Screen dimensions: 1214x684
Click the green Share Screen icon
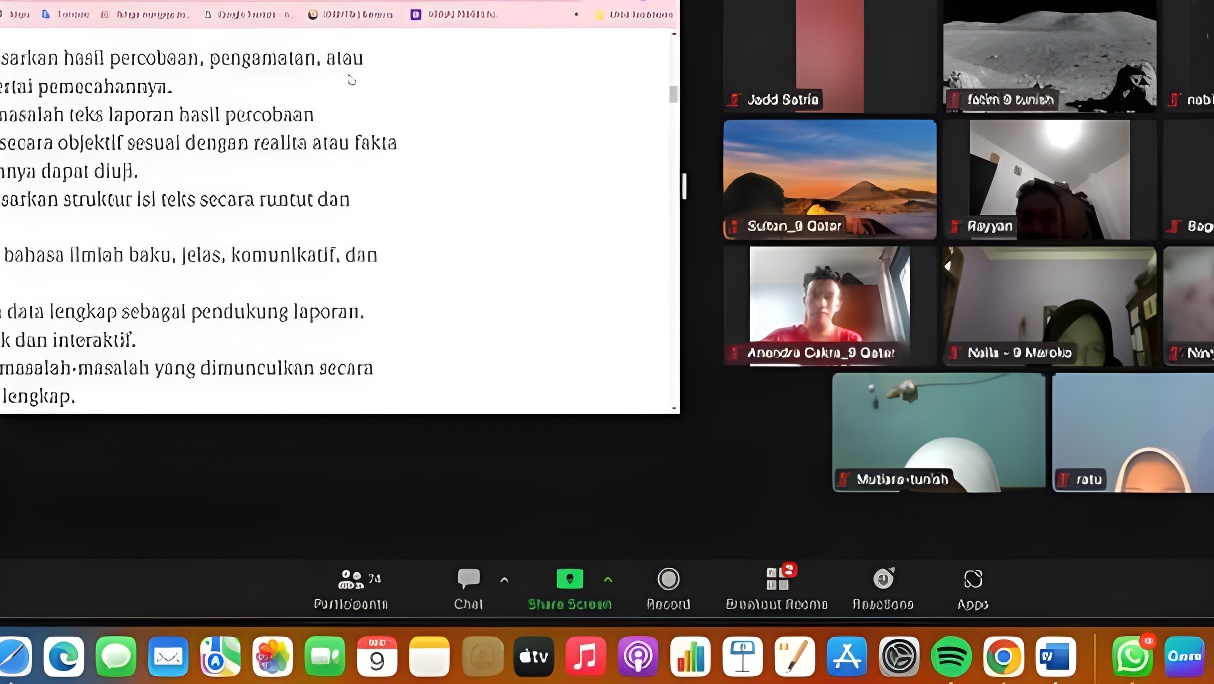click(x=569, y=579)
